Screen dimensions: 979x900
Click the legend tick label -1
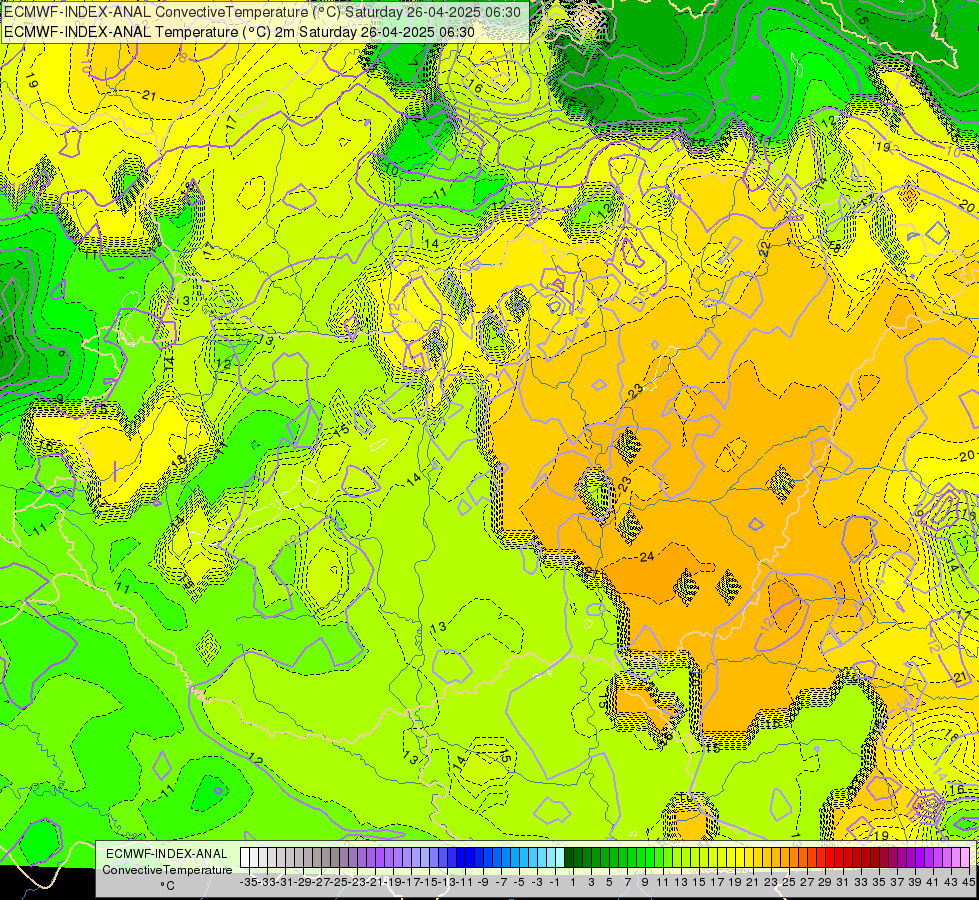[555, 883]
